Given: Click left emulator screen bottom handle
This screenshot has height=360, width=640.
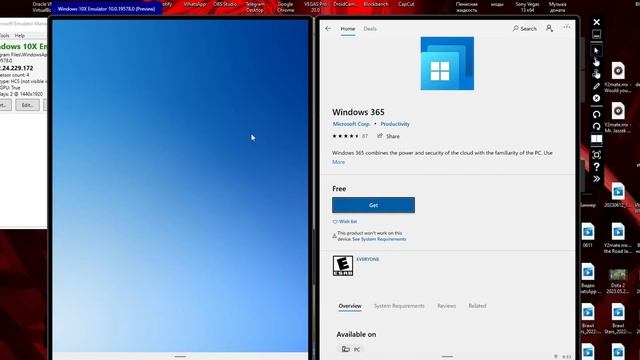Looking at the screenshot, I should (x=180, y=356).
